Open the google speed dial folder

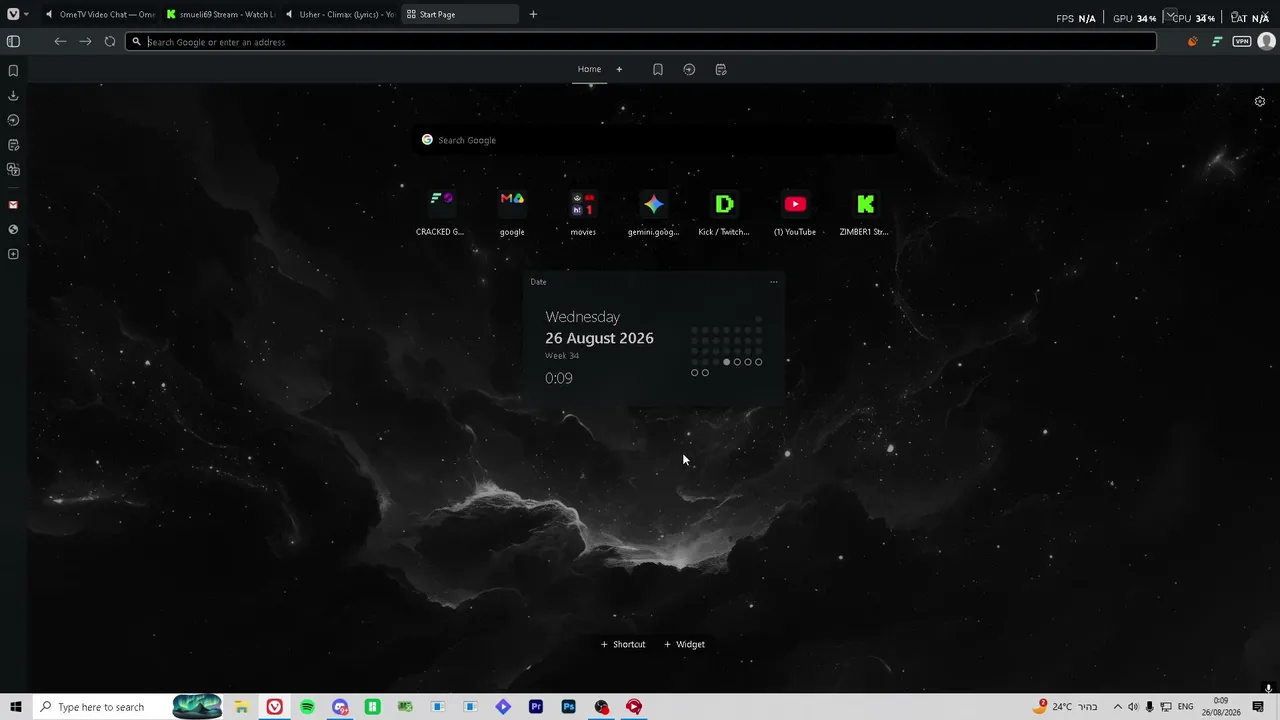[512, 213]
